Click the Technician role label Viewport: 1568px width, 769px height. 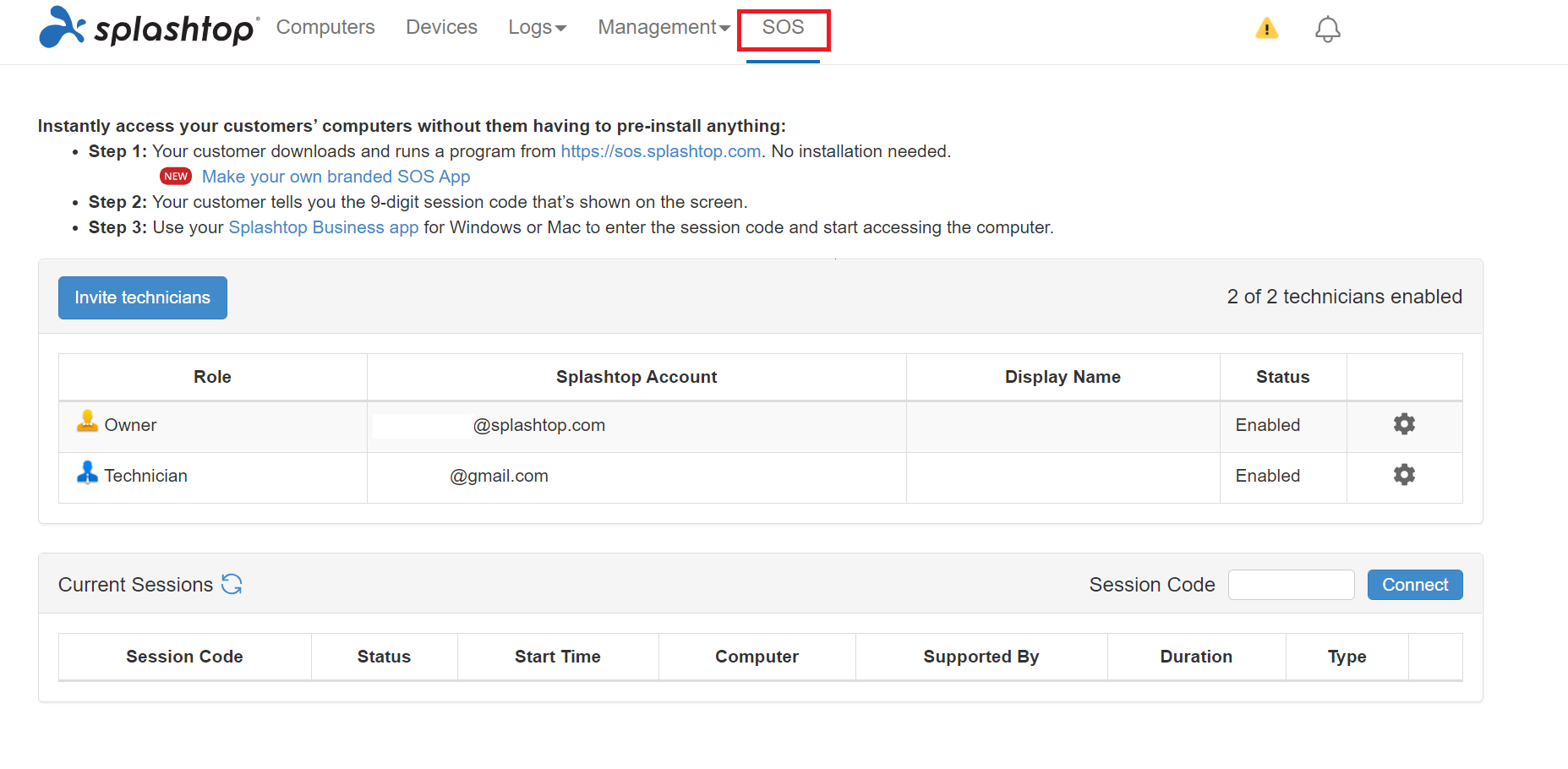point(145,476)
